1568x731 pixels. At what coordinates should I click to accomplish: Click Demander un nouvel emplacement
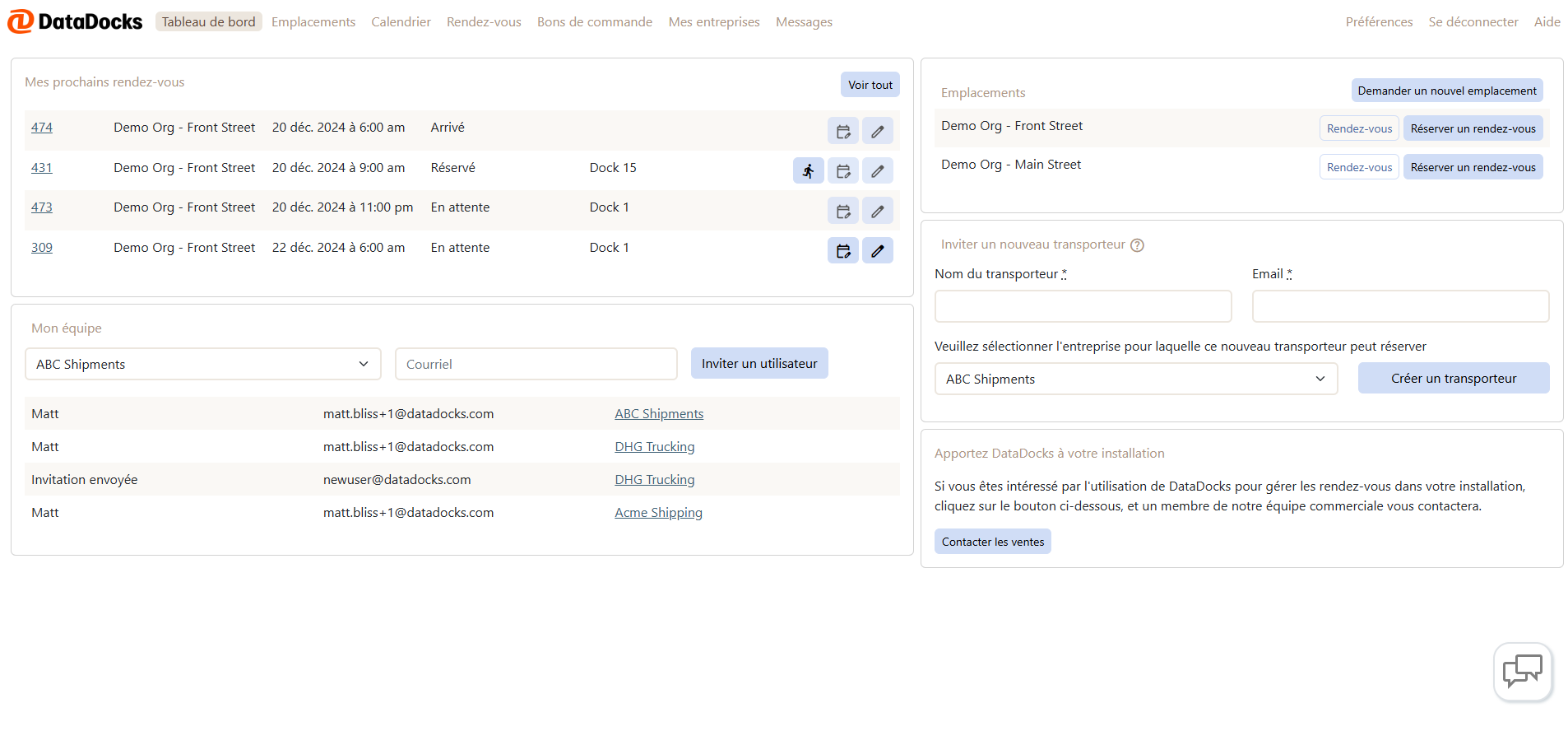1447,91
